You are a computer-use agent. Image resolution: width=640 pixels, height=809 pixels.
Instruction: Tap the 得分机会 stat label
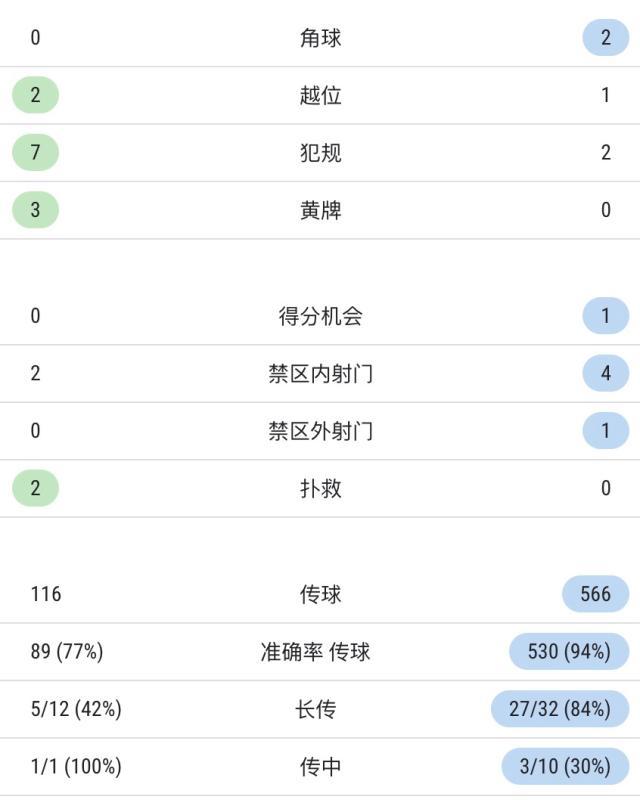click(x=320, y=316)
